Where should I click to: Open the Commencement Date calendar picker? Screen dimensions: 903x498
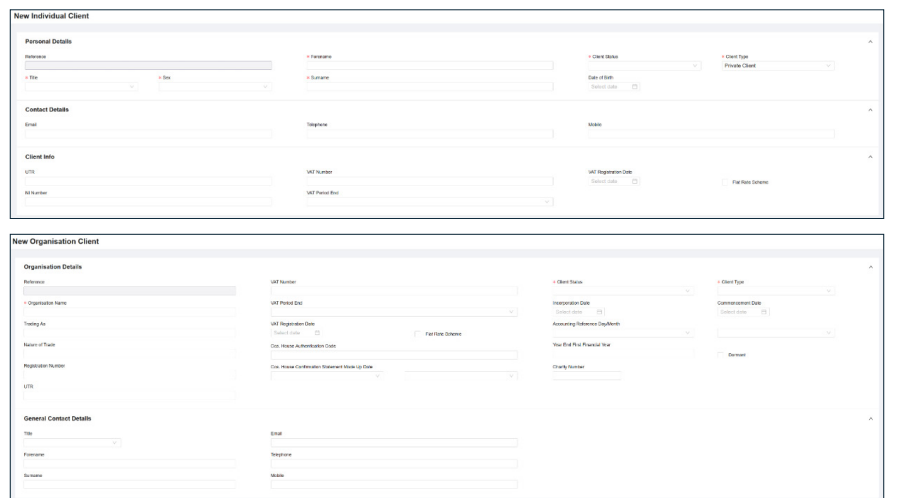coord(765,313)
